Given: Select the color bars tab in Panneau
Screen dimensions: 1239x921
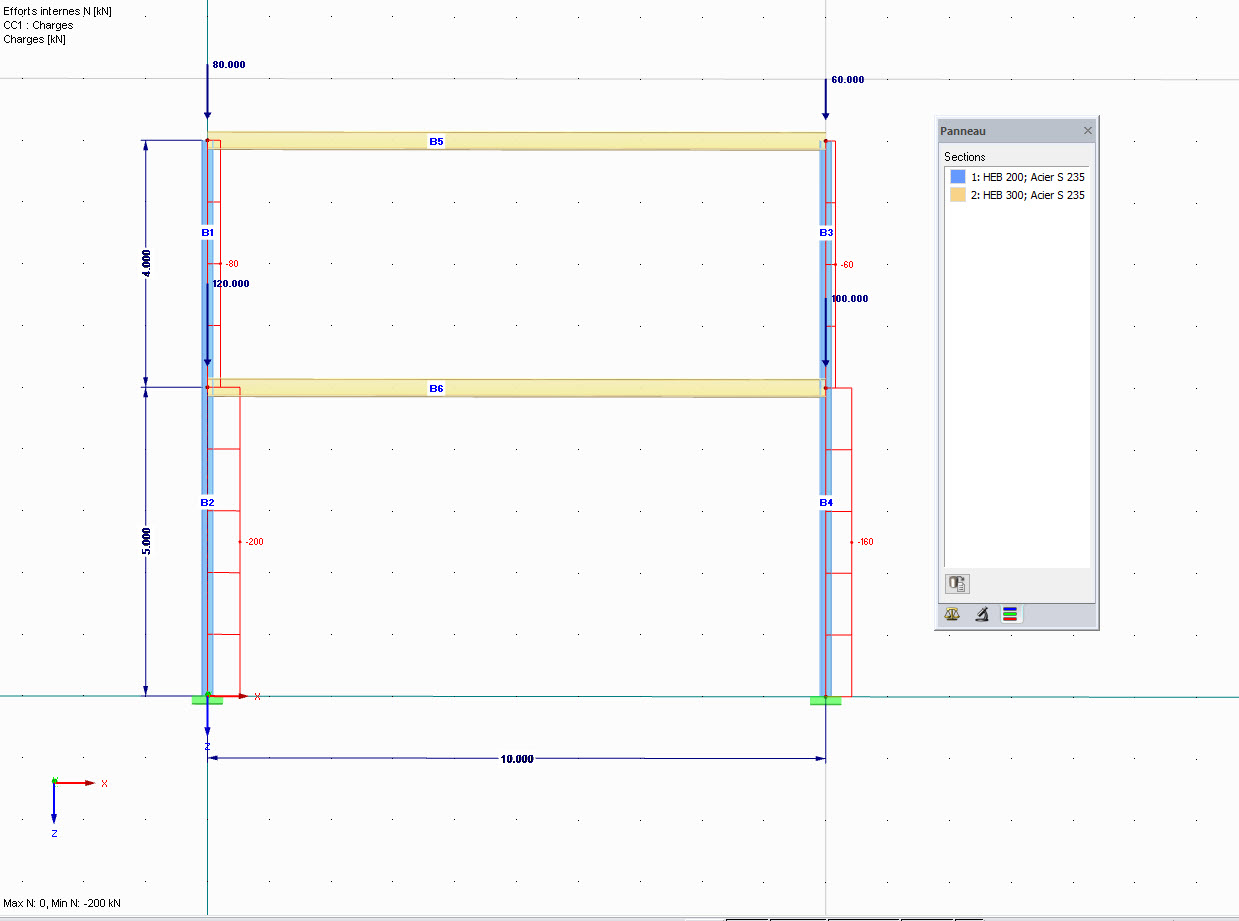Looking at the screenshot, I should pos(1010,615).
